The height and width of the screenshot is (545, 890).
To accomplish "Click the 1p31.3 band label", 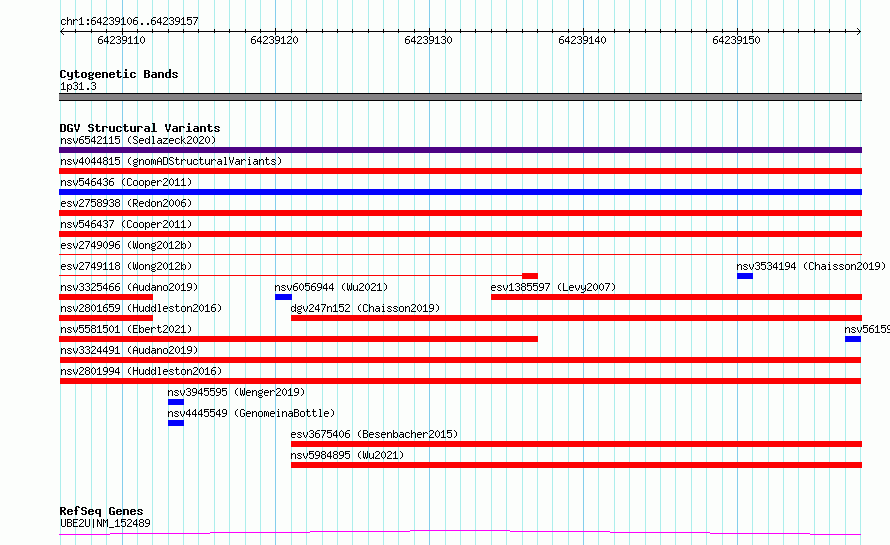I will click(78, 86).
